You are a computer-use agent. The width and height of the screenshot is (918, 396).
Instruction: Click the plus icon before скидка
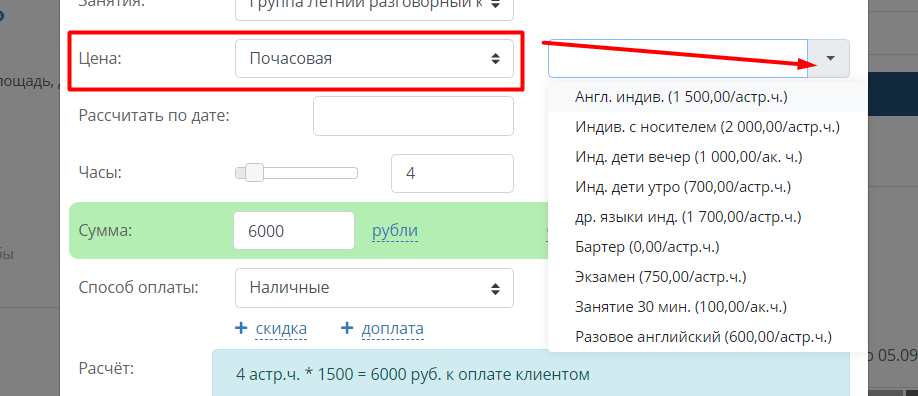tap(241, 328)
